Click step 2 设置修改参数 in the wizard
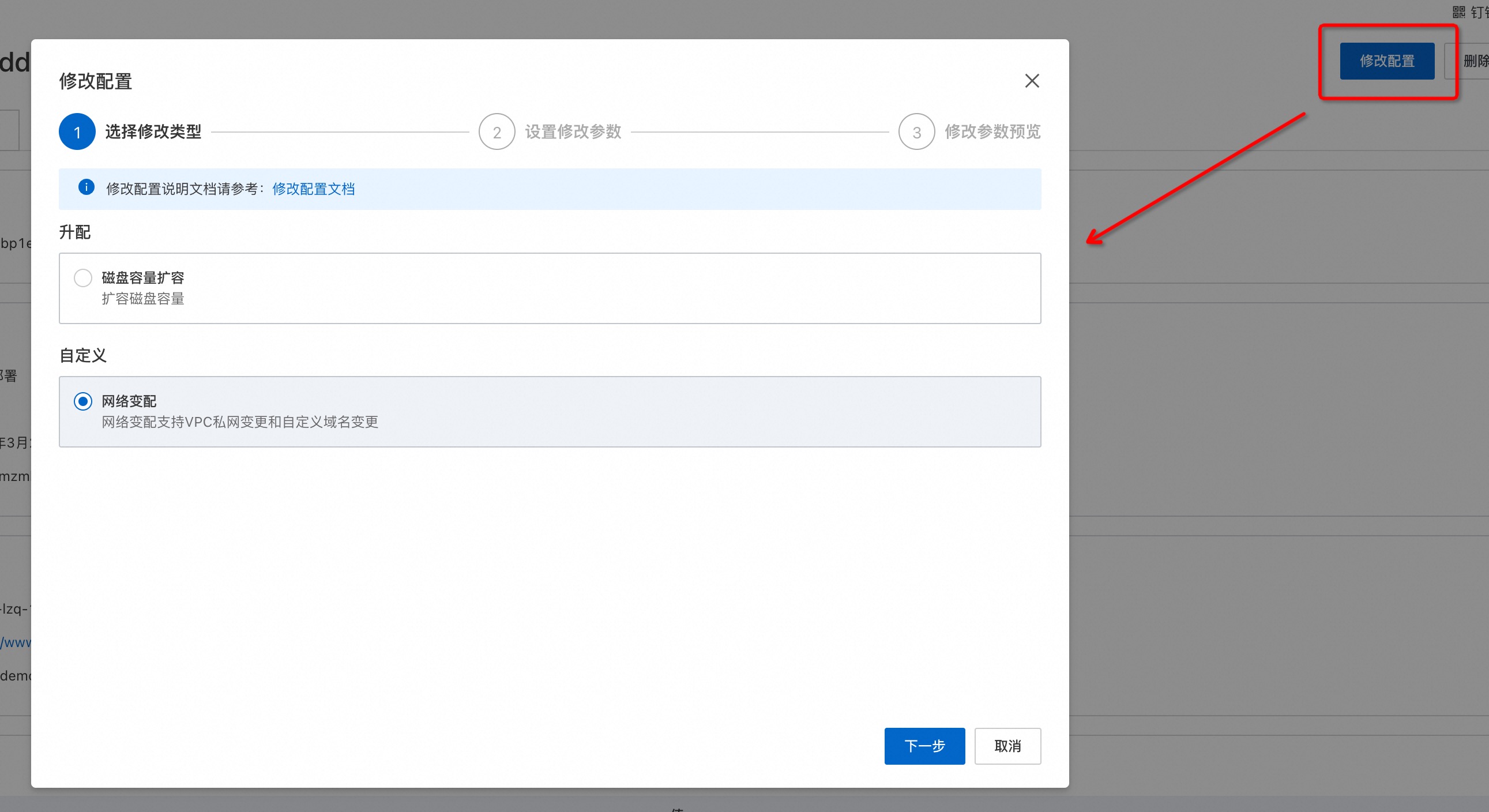This screenshot has height=812, width=1489. coord(550,131)
